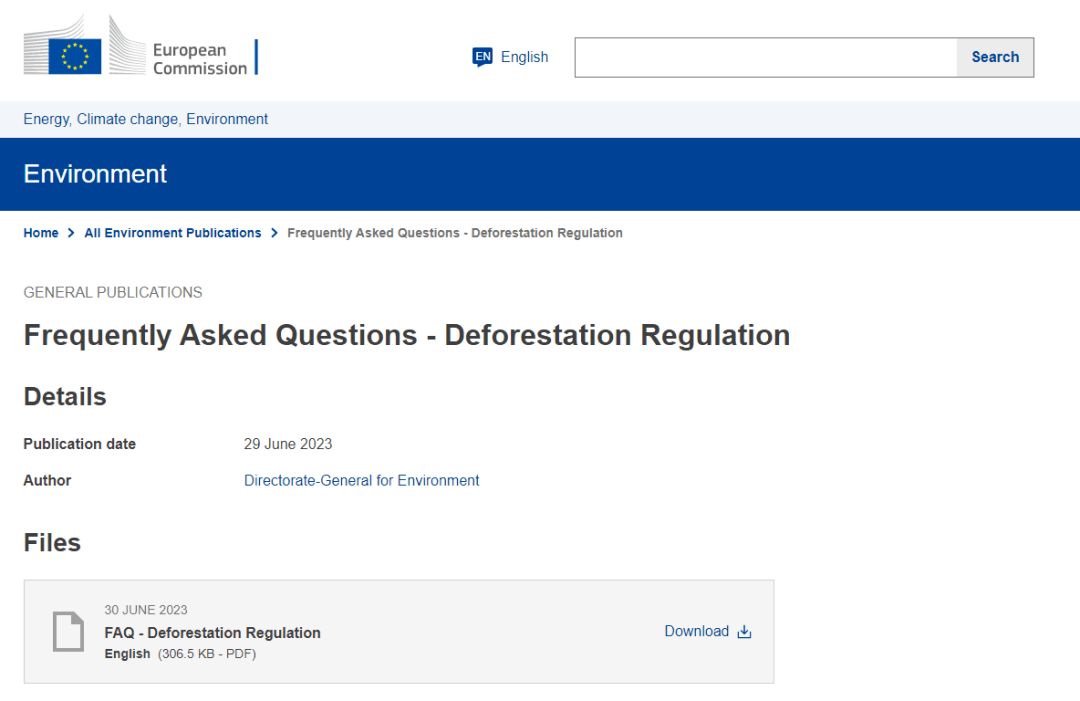The height and width of the screenshot is (701, 1080).
Task: Select the EN language icon
Action: (483, 56)
